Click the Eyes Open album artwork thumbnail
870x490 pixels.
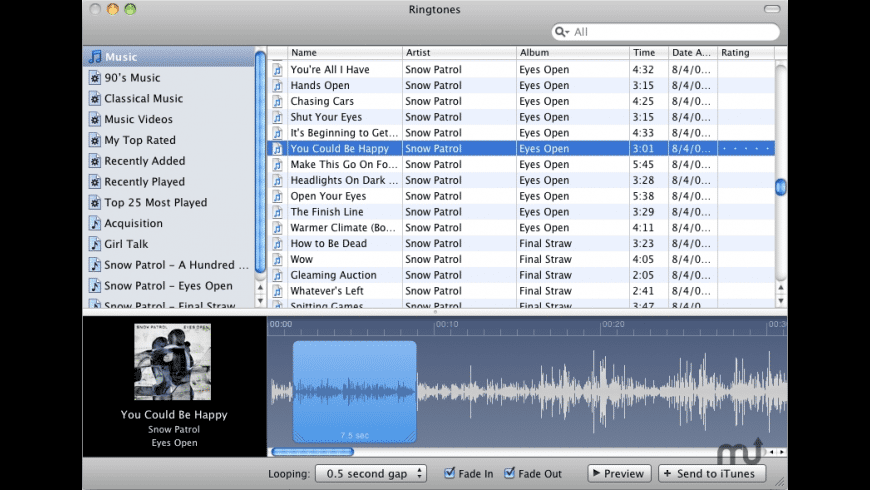[x=173, y=362]
